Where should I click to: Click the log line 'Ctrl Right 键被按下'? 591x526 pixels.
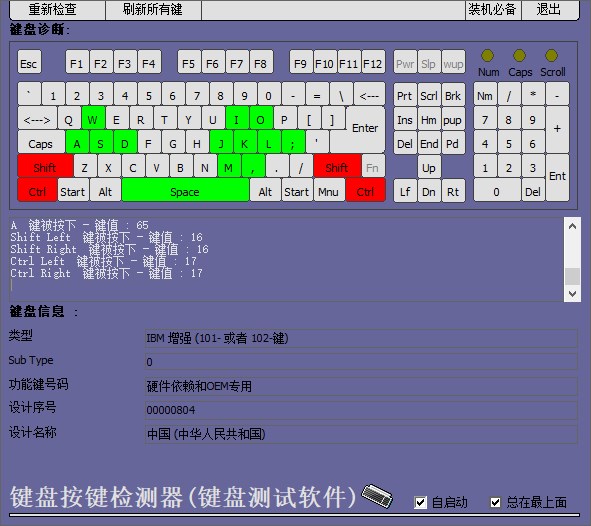pos(107,273)
